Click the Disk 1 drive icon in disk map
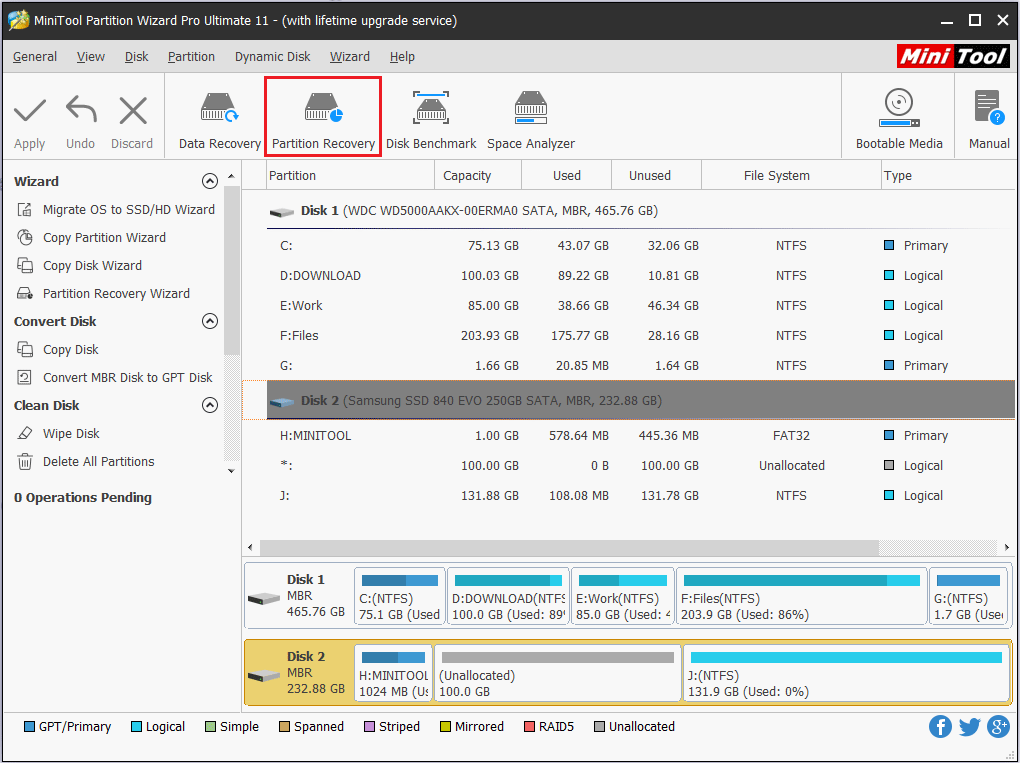The image size is (1020, 763). click(264, 598)
